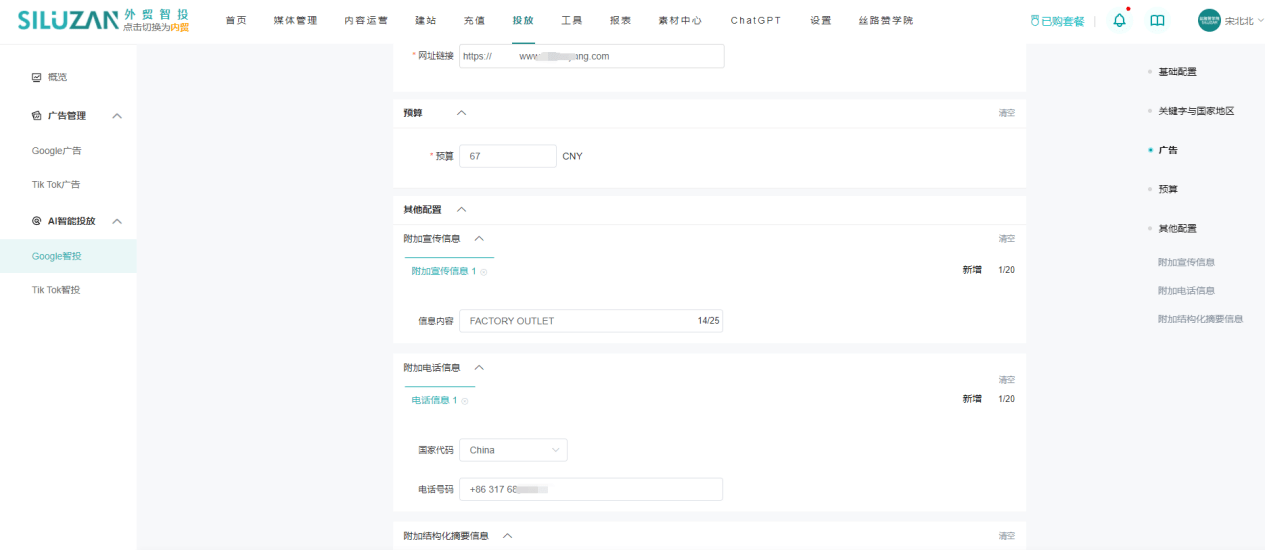Screen dimensions: 1265x550
Task: Click the 信息内容 FACTORY OUTLET field
Action: coord(580,321)
